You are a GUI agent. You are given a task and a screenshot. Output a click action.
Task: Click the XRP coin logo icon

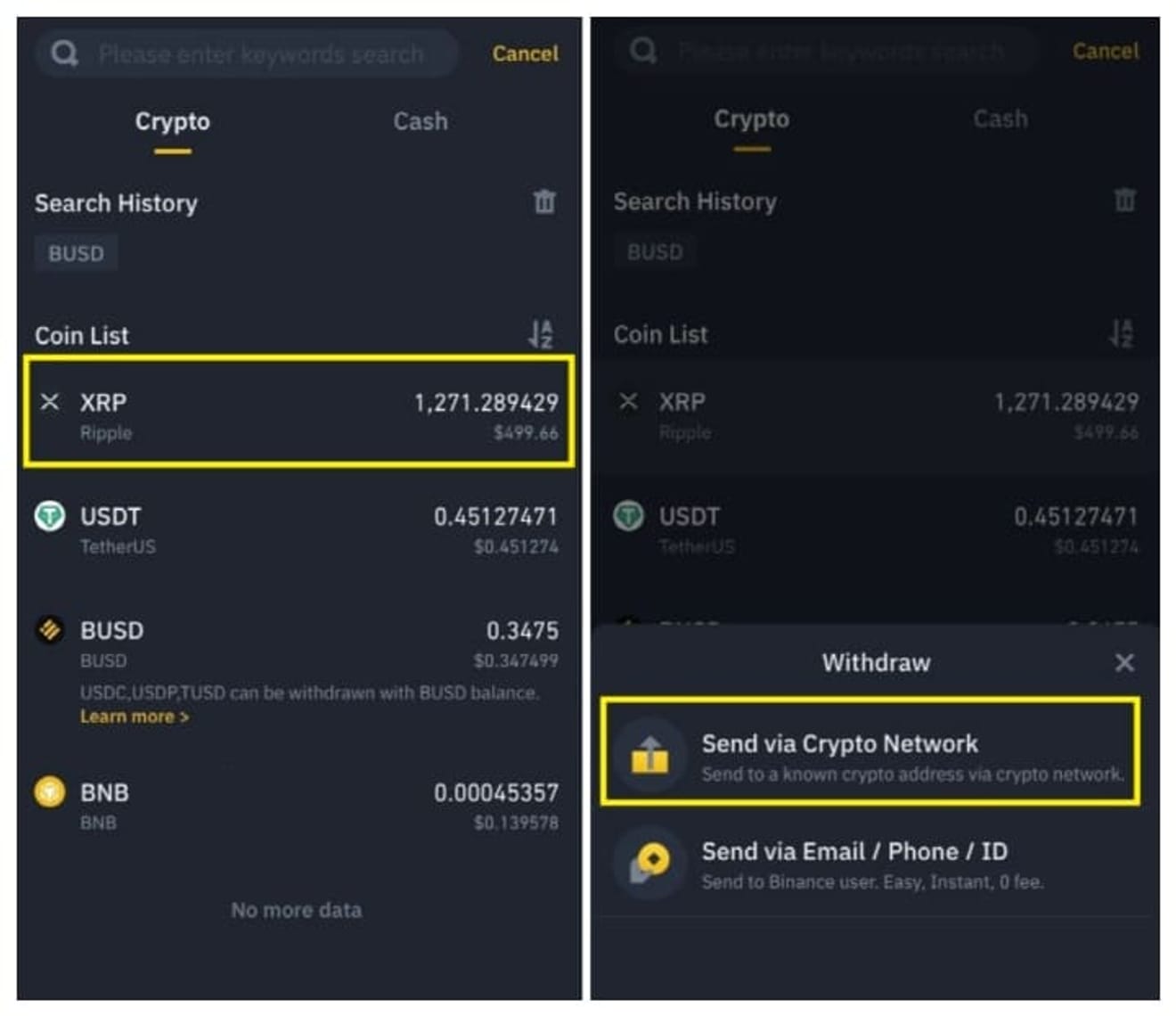click(50, 402)
